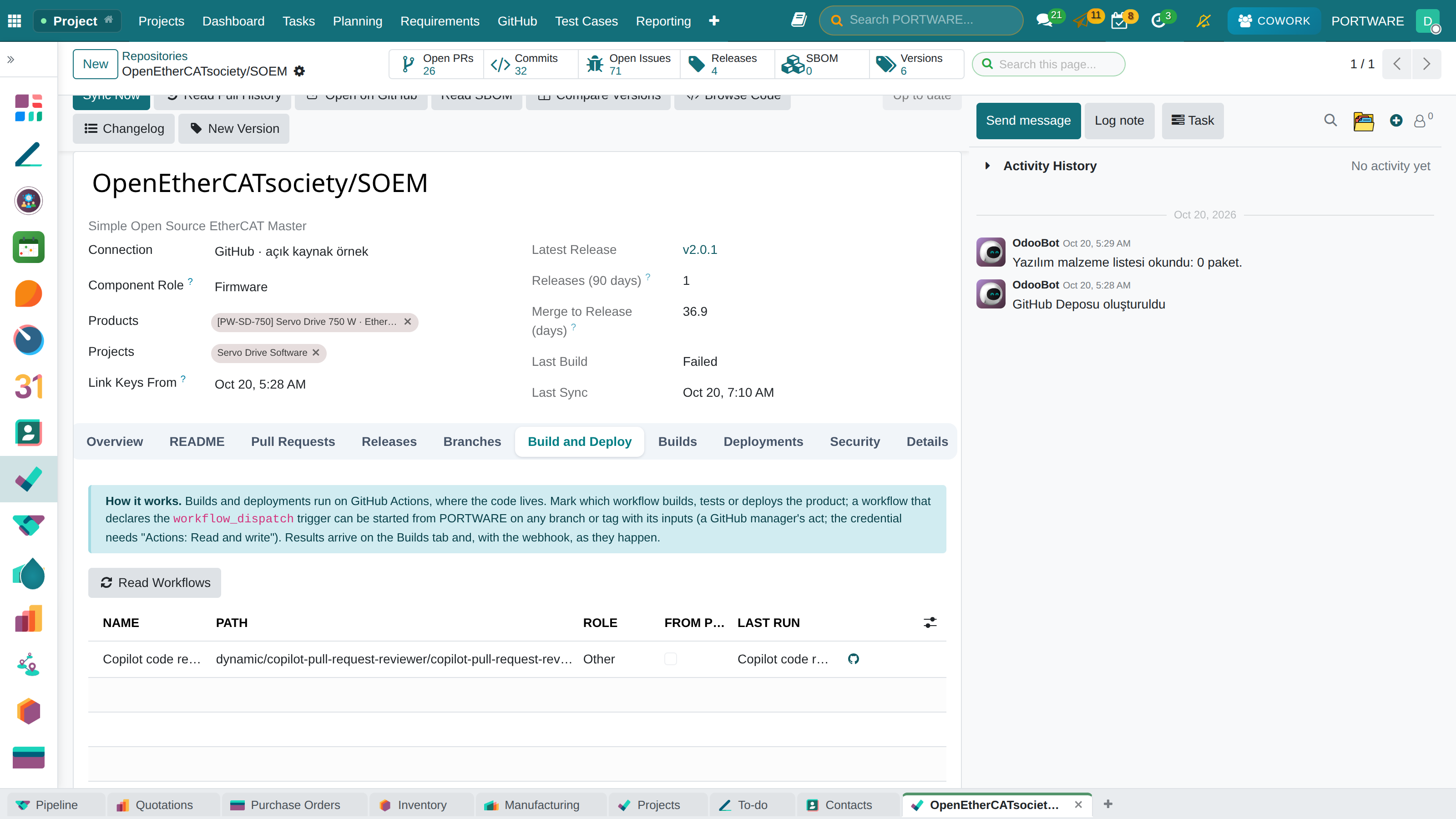Open latest release link v2.0.1
Viewport: 1456px width, 819px height.
[700, 249]
